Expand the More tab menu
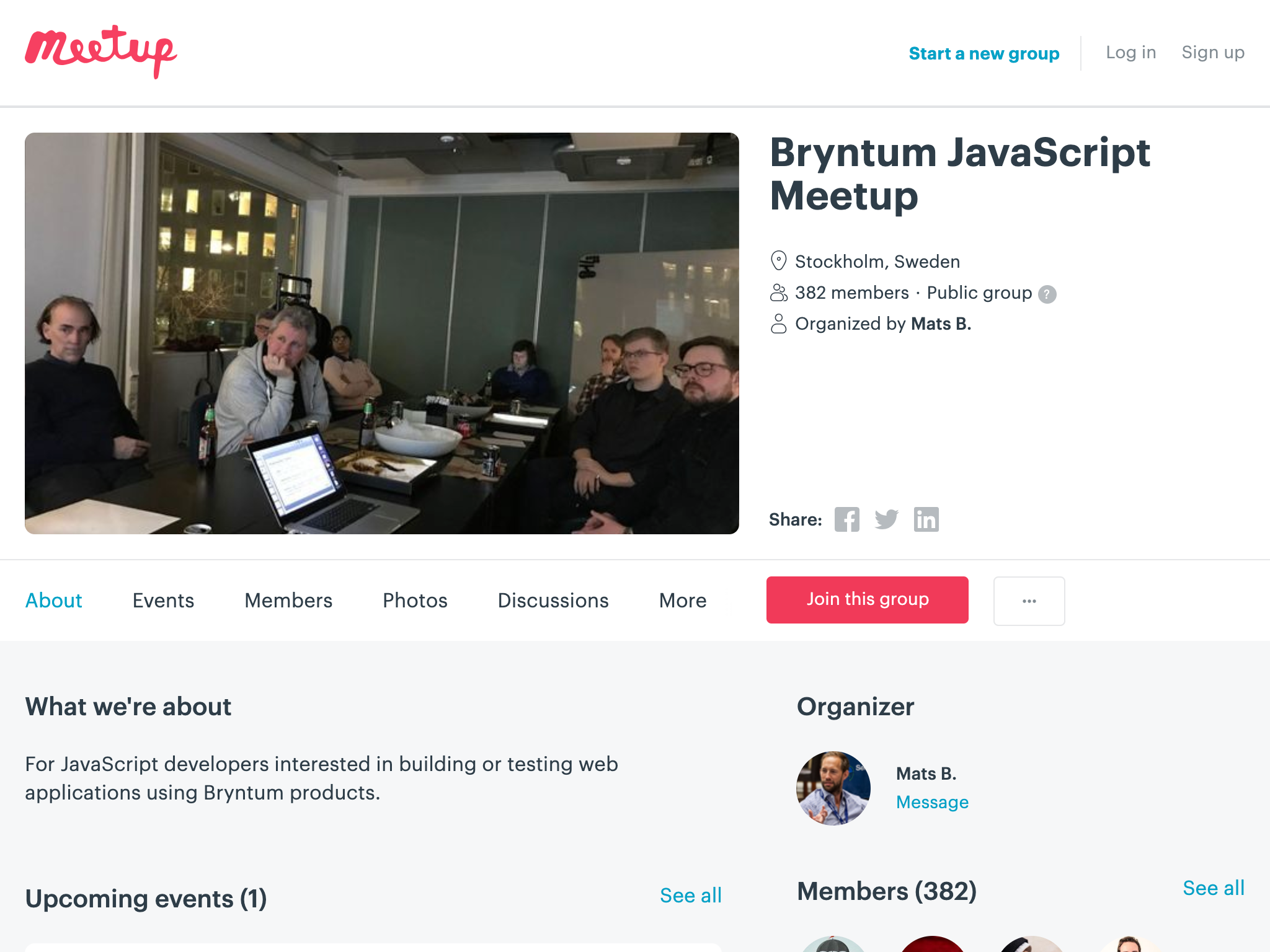This screenshot has width=1270, height=952. 683,600
